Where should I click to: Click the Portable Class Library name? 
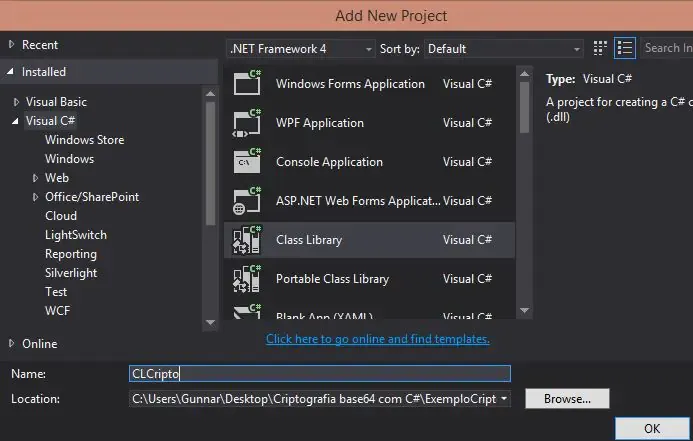point(332,278)
